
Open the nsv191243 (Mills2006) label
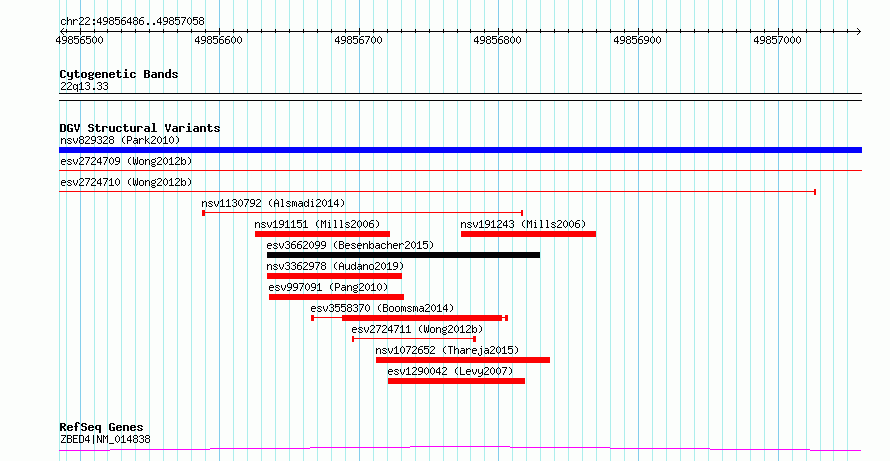pos(523,224)
